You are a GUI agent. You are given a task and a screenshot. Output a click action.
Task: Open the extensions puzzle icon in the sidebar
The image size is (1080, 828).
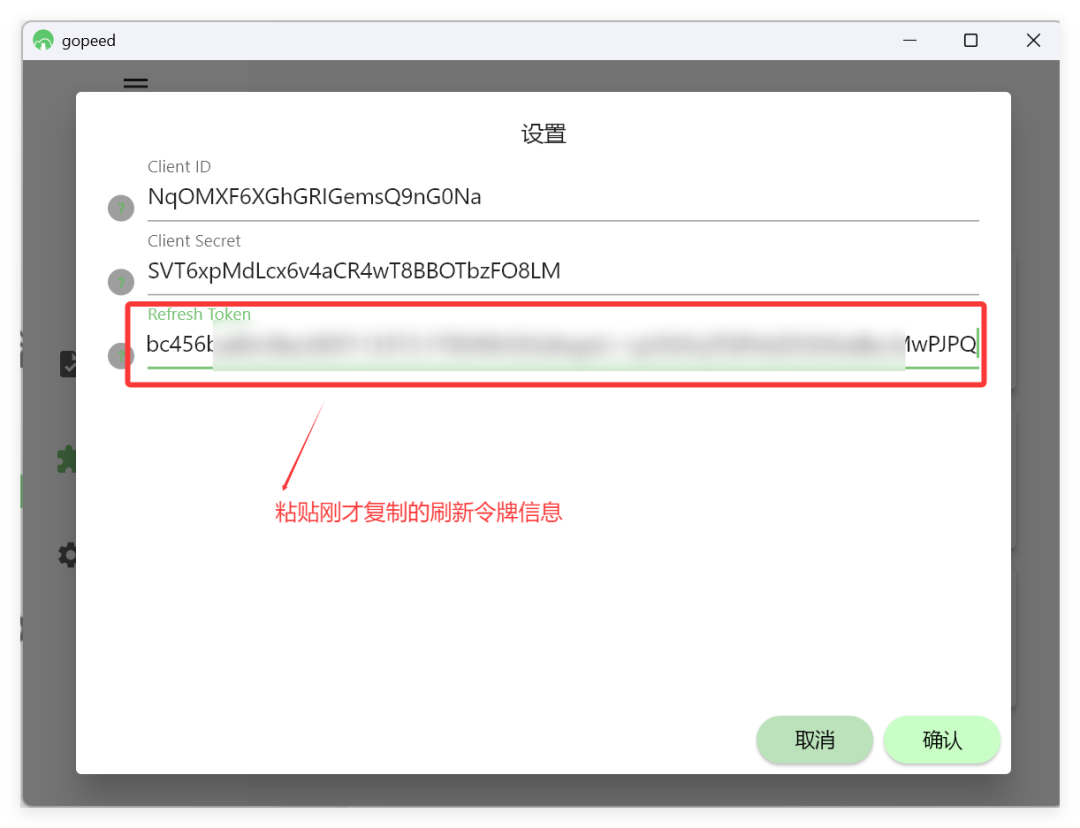coord(67,459)
